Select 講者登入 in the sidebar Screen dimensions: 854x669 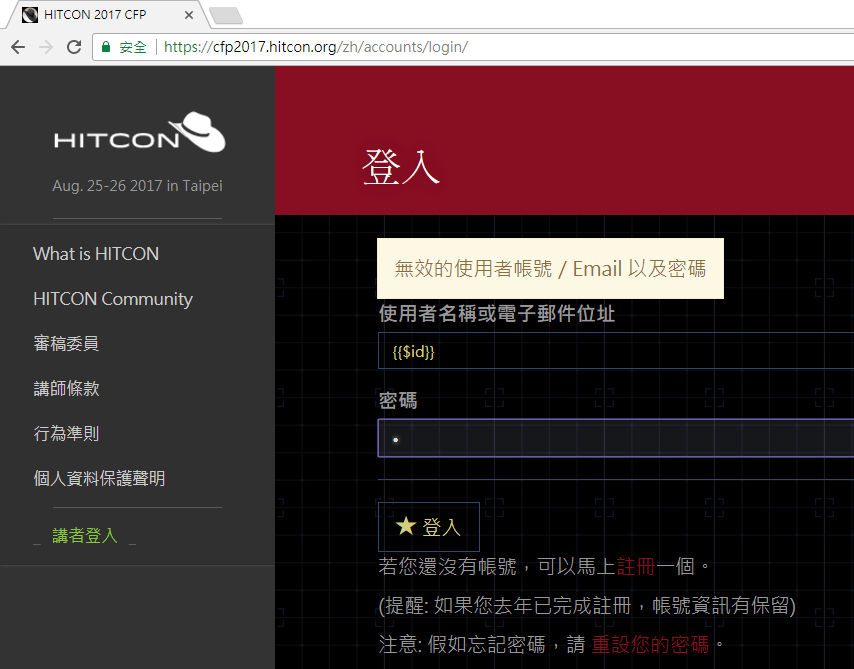click(x=85, y=536)
